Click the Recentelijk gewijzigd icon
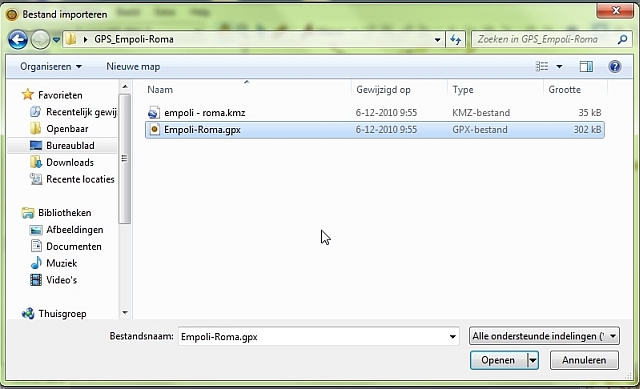 click(x=36, y=111)
